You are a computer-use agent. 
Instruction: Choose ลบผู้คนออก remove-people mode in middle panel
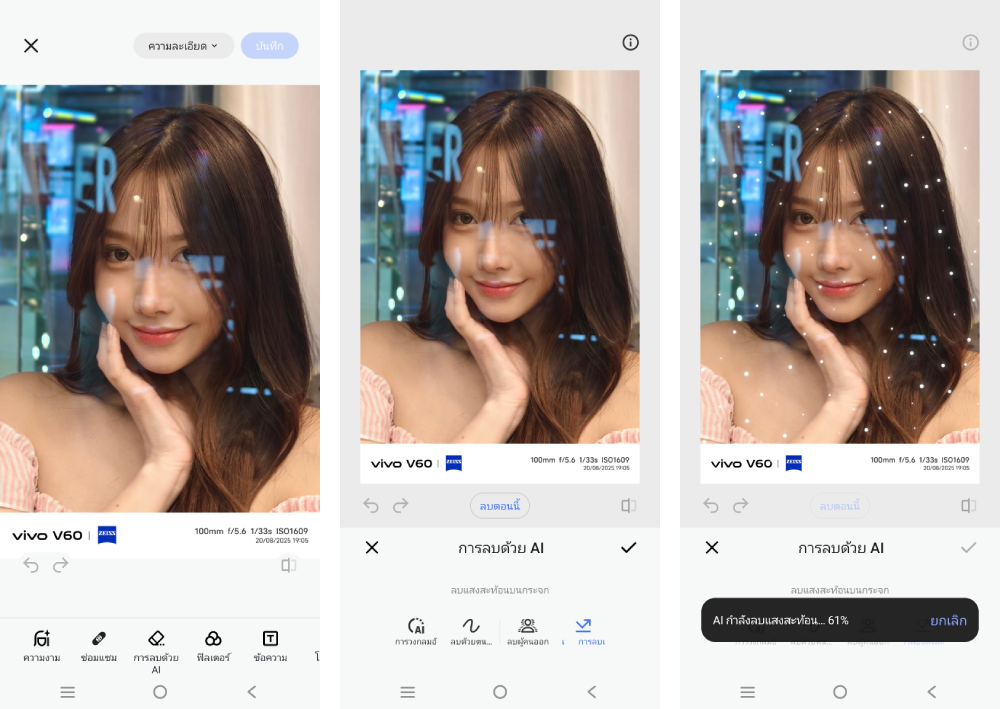[x=528, y=632]
